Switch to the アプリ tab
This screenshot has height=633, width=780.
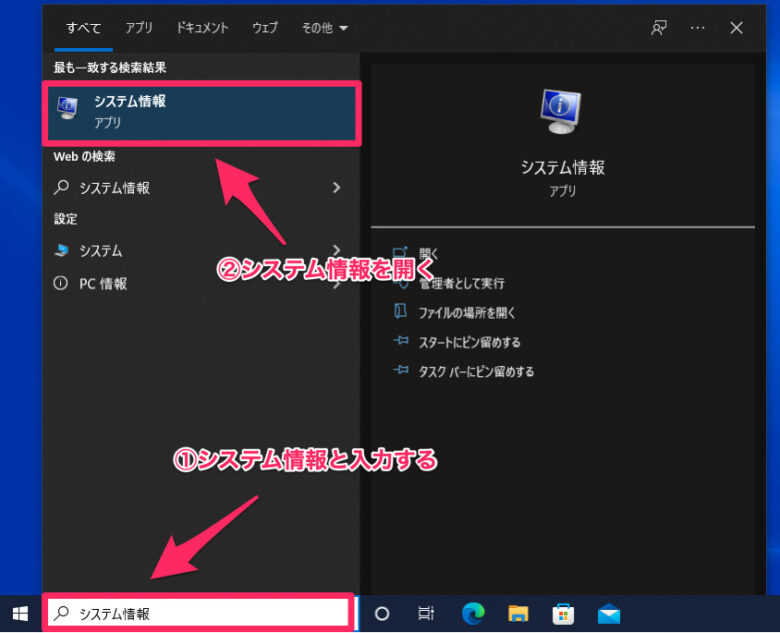pyautogui.click(x=139, y=28)
